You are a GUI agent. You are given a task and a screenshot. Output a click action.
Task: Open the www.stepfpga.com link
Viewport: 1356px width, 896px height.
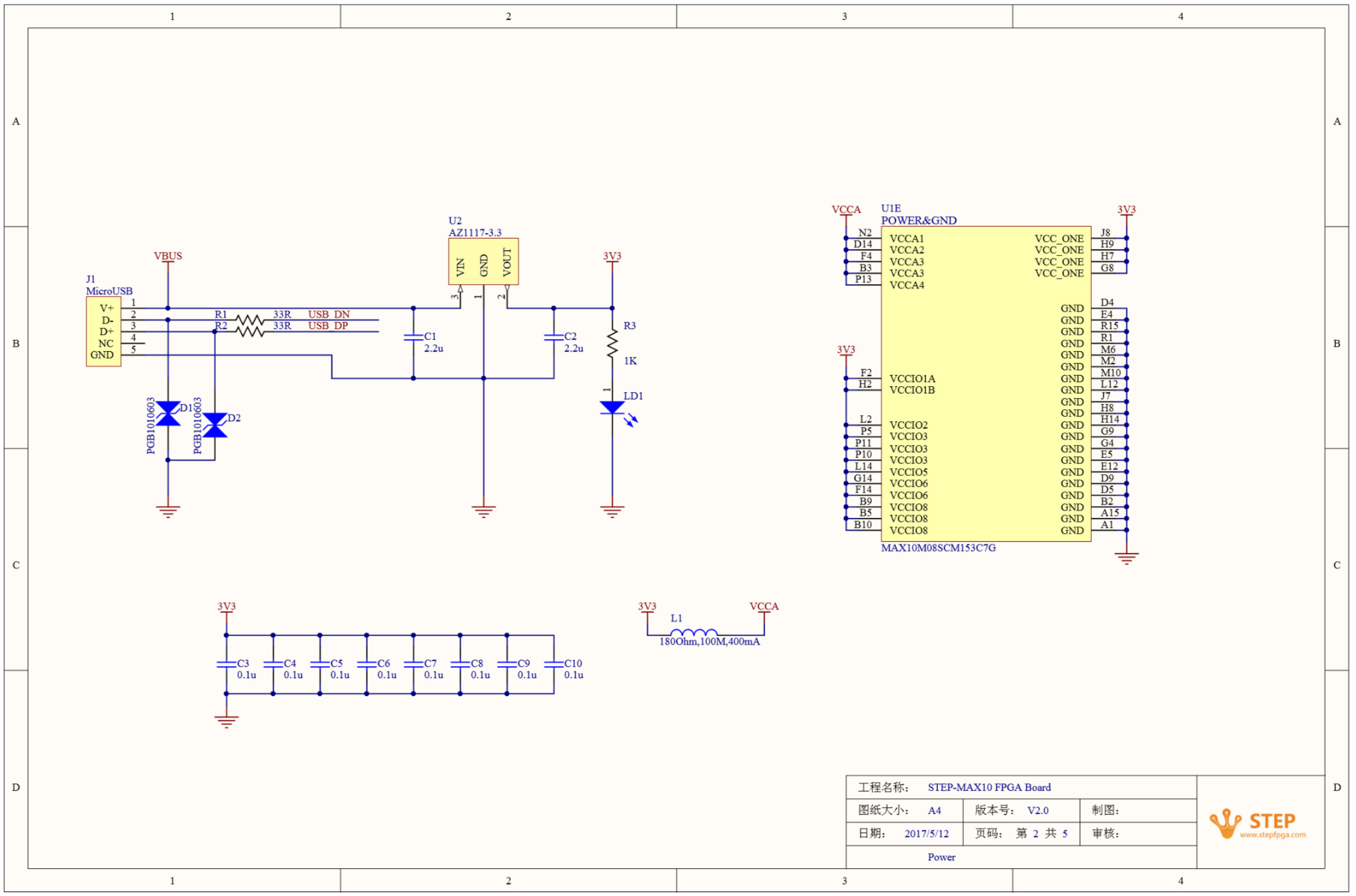pyautogui.click(x=1273, y=835)
